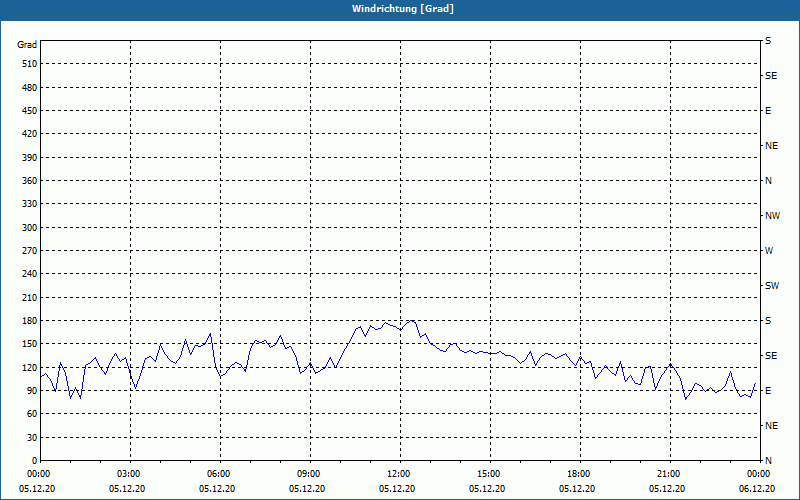Select the 510 y-axis value
800x500 pixels.
(x=30, y=64)
